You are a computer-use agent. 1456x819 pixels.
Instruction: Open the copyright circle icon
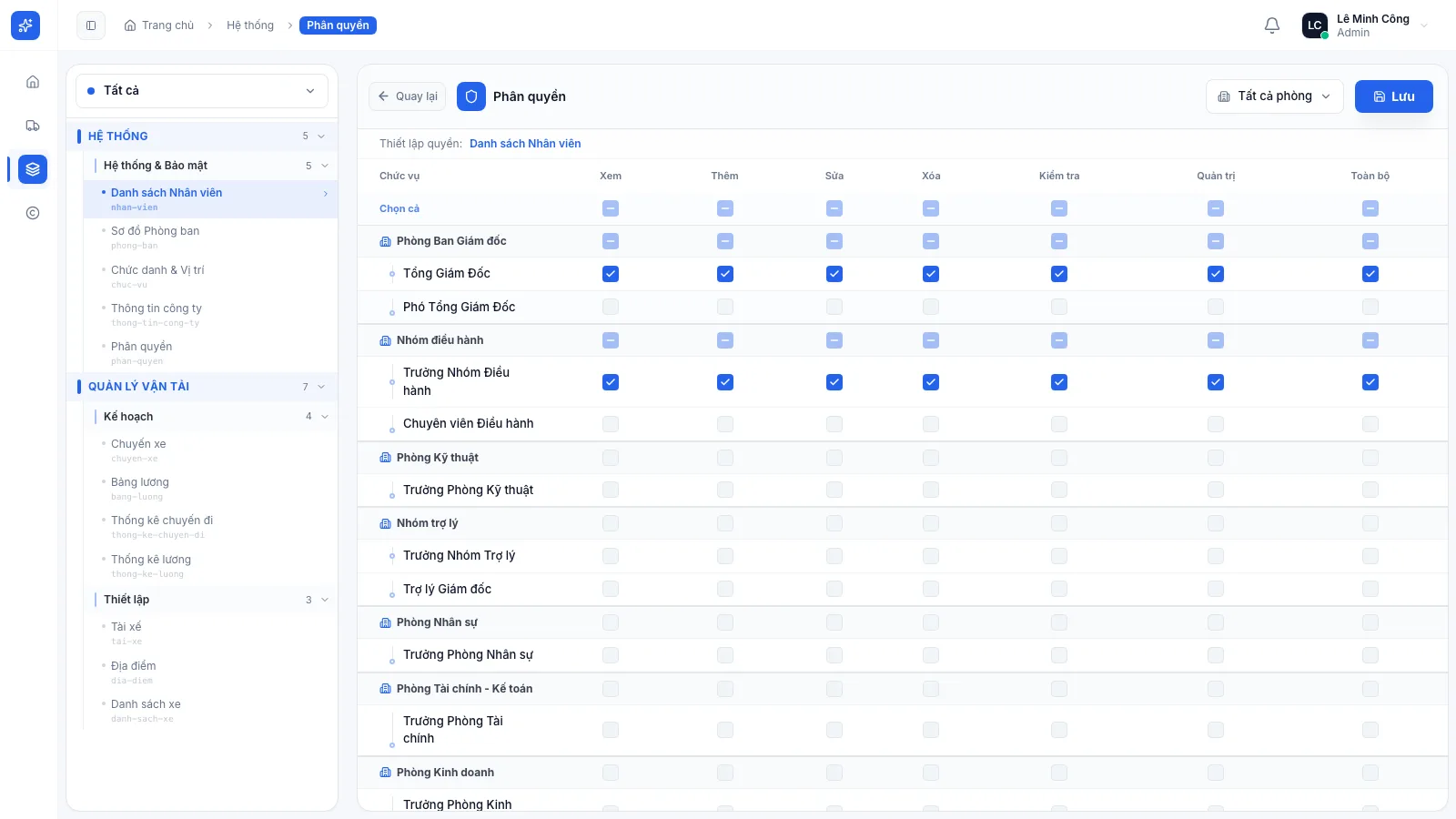click(33, 213)
